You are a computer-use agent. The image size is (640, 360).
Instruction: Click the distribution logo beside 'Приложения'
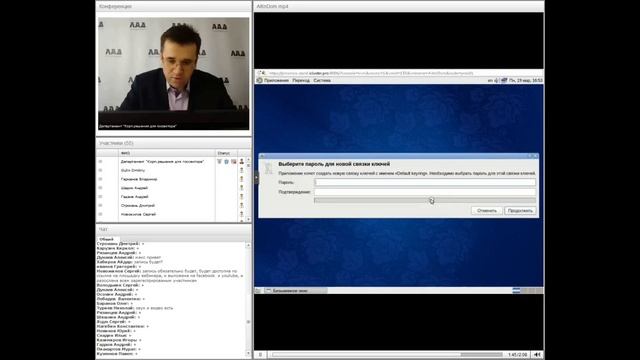pyautogui.click(x=259, y=80)
